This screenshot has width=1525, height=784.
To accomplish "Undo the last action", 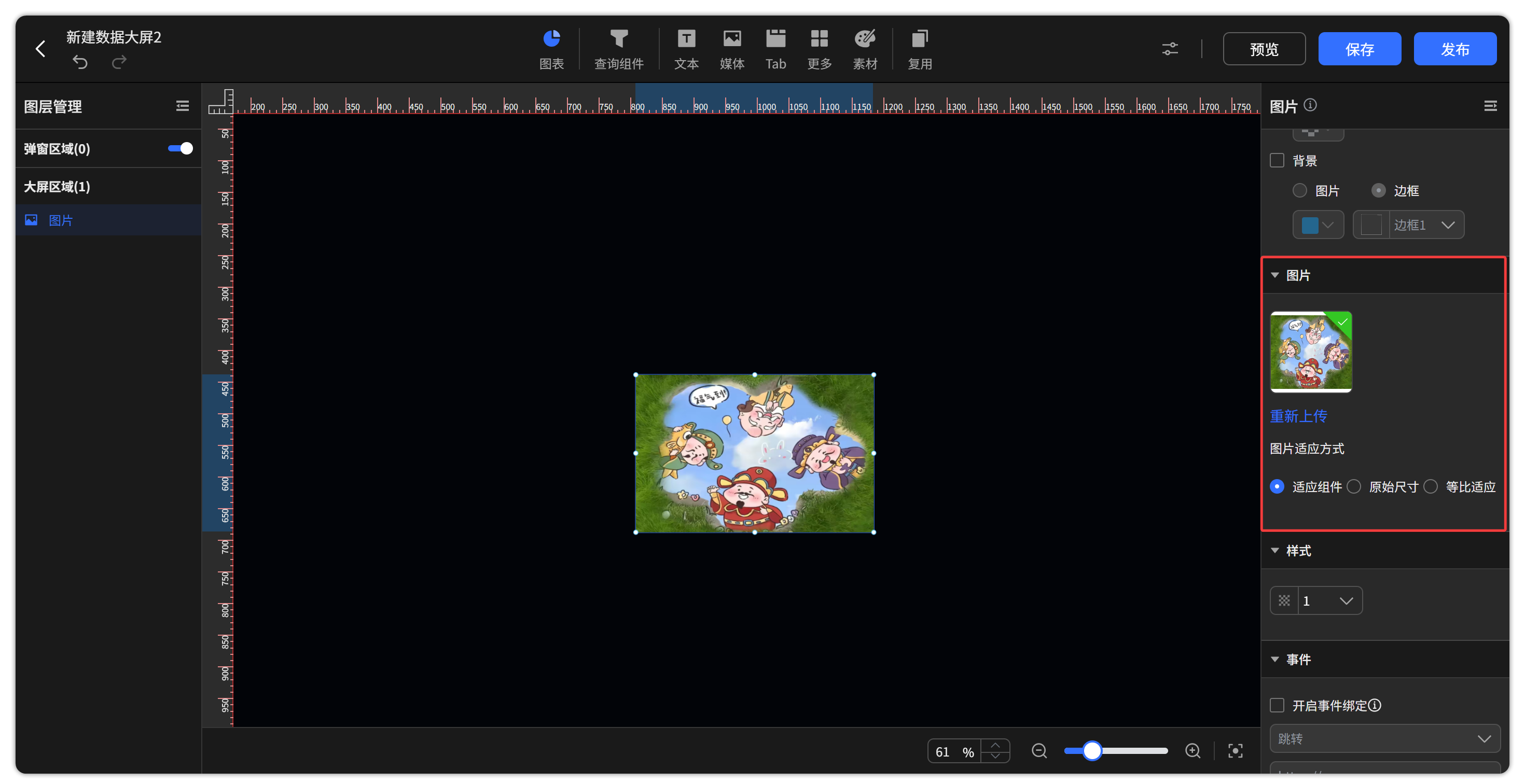I will 80,62.
